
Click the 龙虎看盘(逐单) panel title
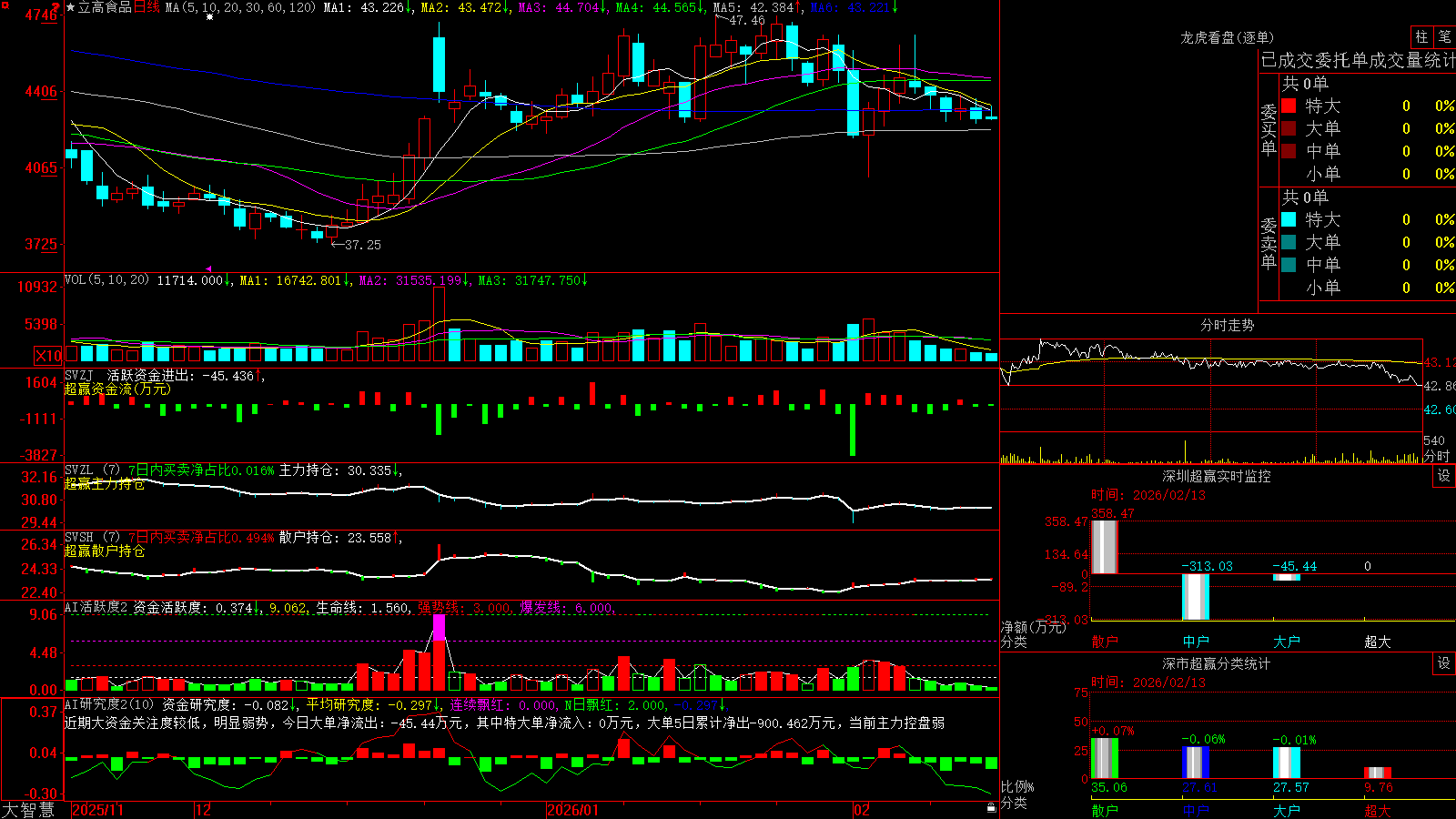pyautogui.click(x=1227, y=37)
